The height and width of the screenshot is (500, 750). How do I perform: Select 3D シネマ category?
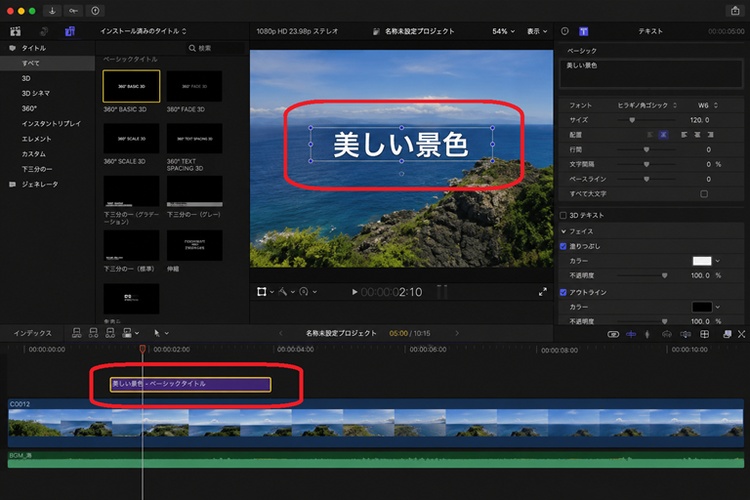click(x=35, y=93)
